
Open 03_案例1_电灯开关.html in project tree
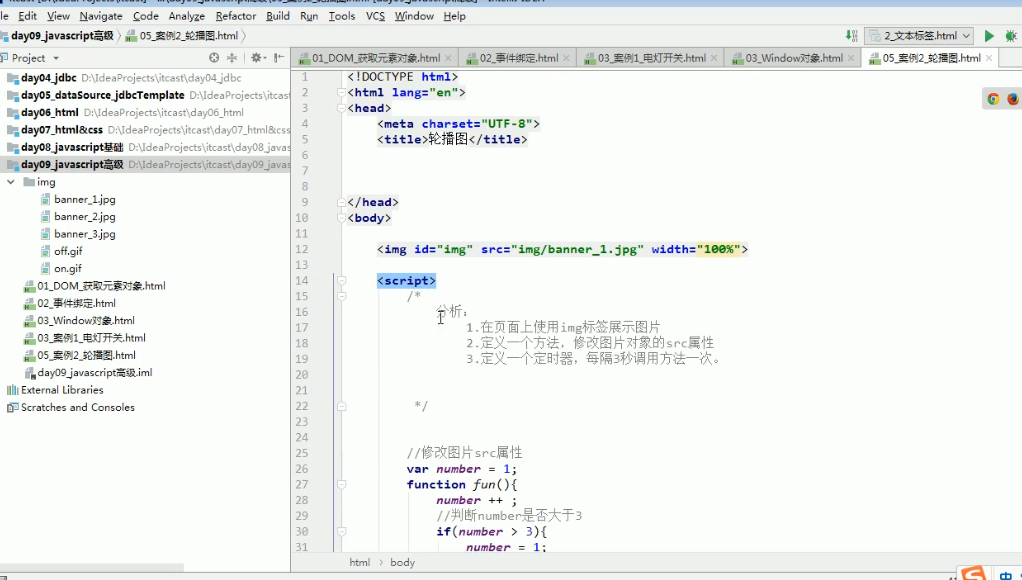[x=91, y=338]
